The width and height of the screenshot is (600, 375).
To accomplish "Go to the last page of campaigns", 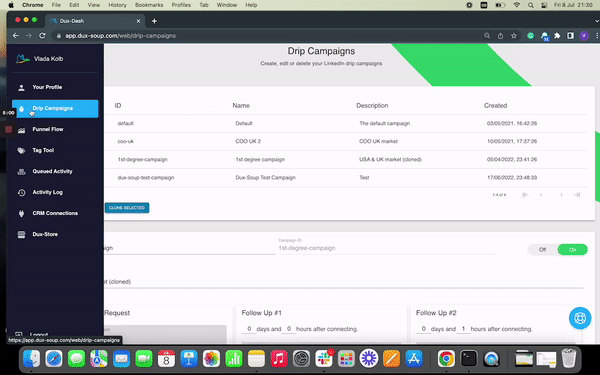I will pyautogui.click(x=577, y=195).
